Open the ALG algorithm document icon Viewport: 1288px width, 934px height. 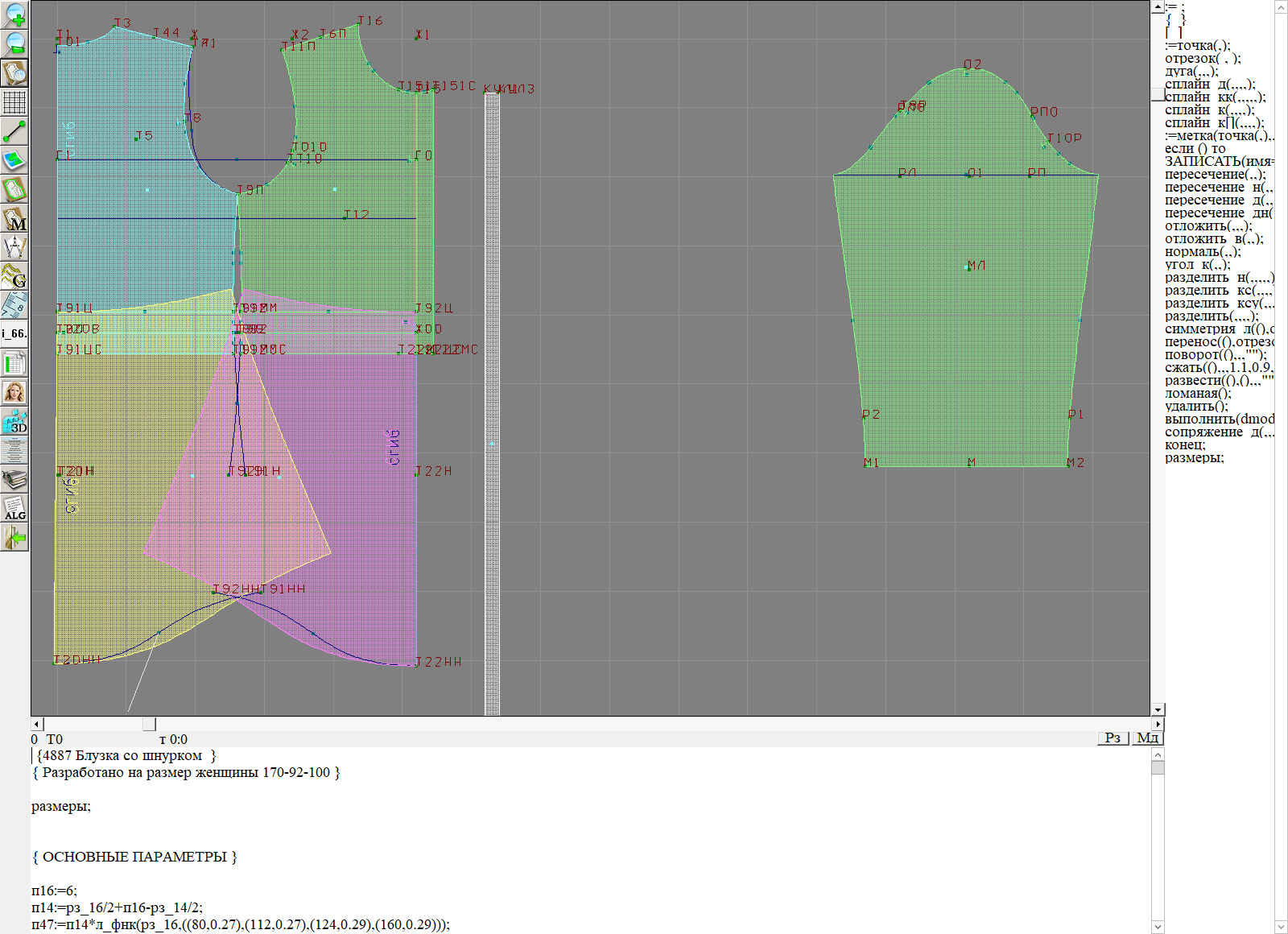[14, 508]
